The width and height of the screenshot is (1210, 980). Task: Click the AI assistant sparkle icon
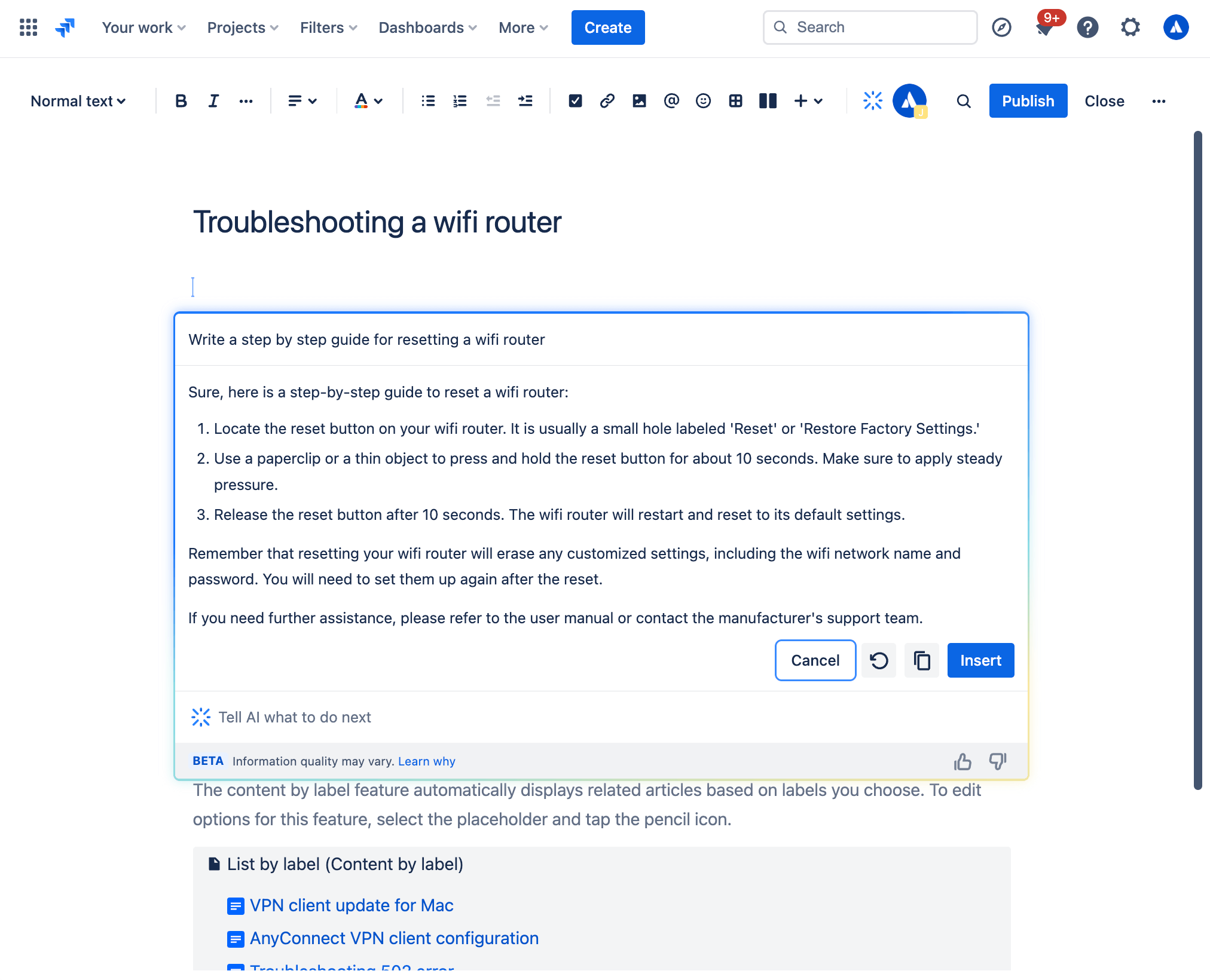(x=872, y=100)
